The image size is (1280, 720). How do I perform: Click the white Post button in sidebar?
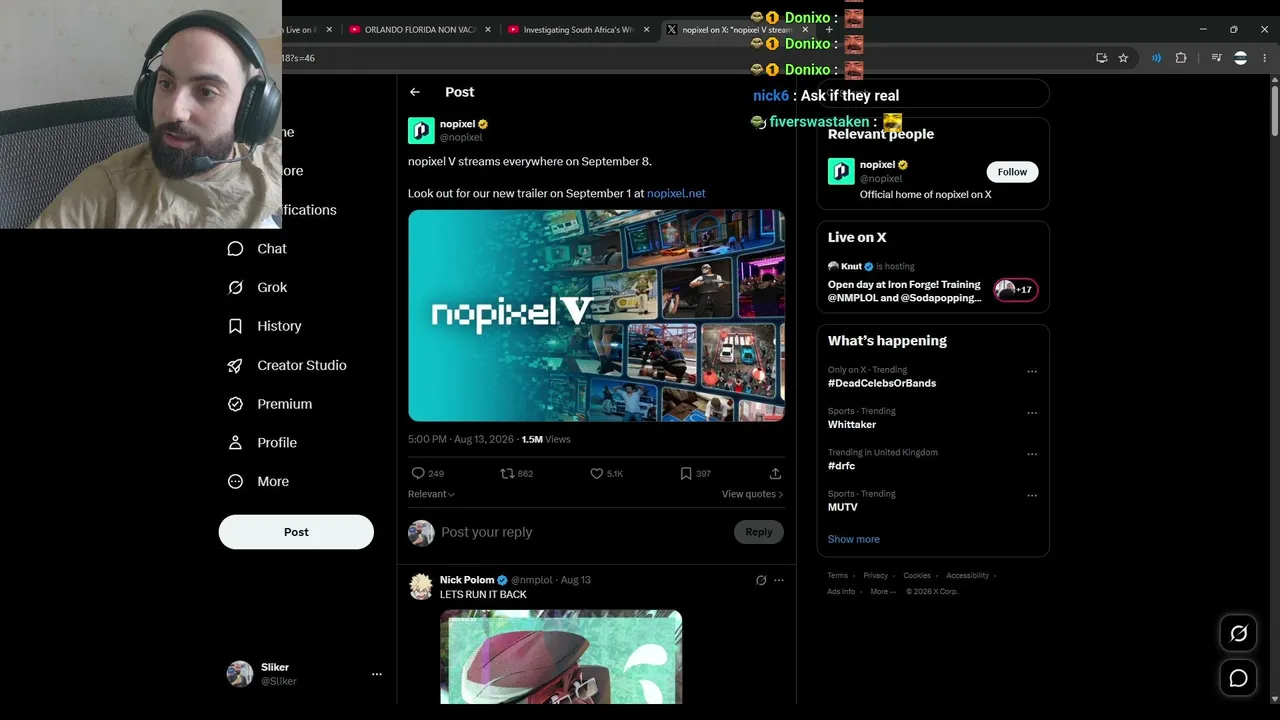(x=296, y=532)
